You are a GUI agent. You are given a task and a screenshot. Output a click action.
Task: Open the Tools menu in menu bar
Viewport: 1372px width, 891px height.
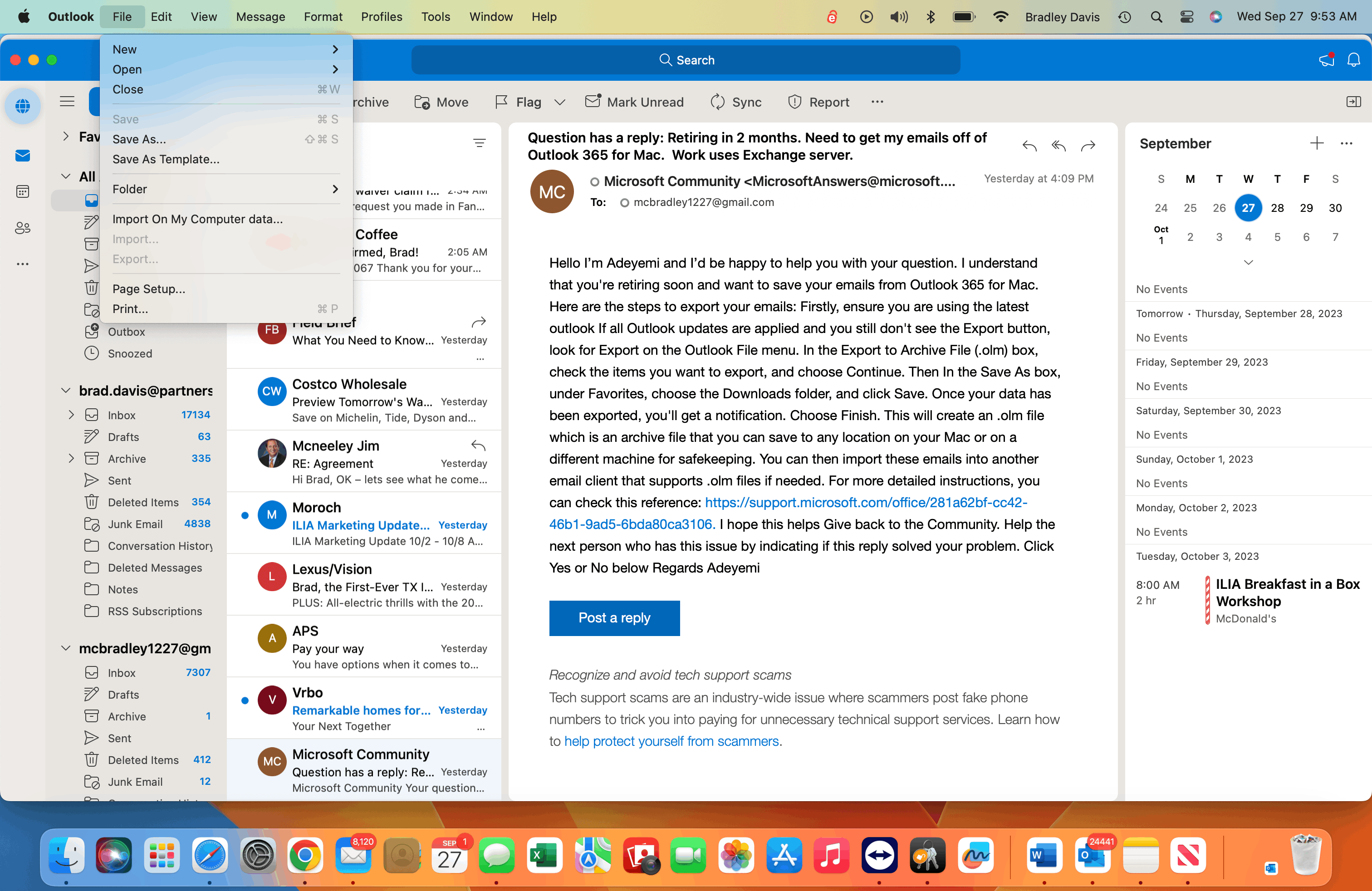pyautogui.click(x=435, y=17)
